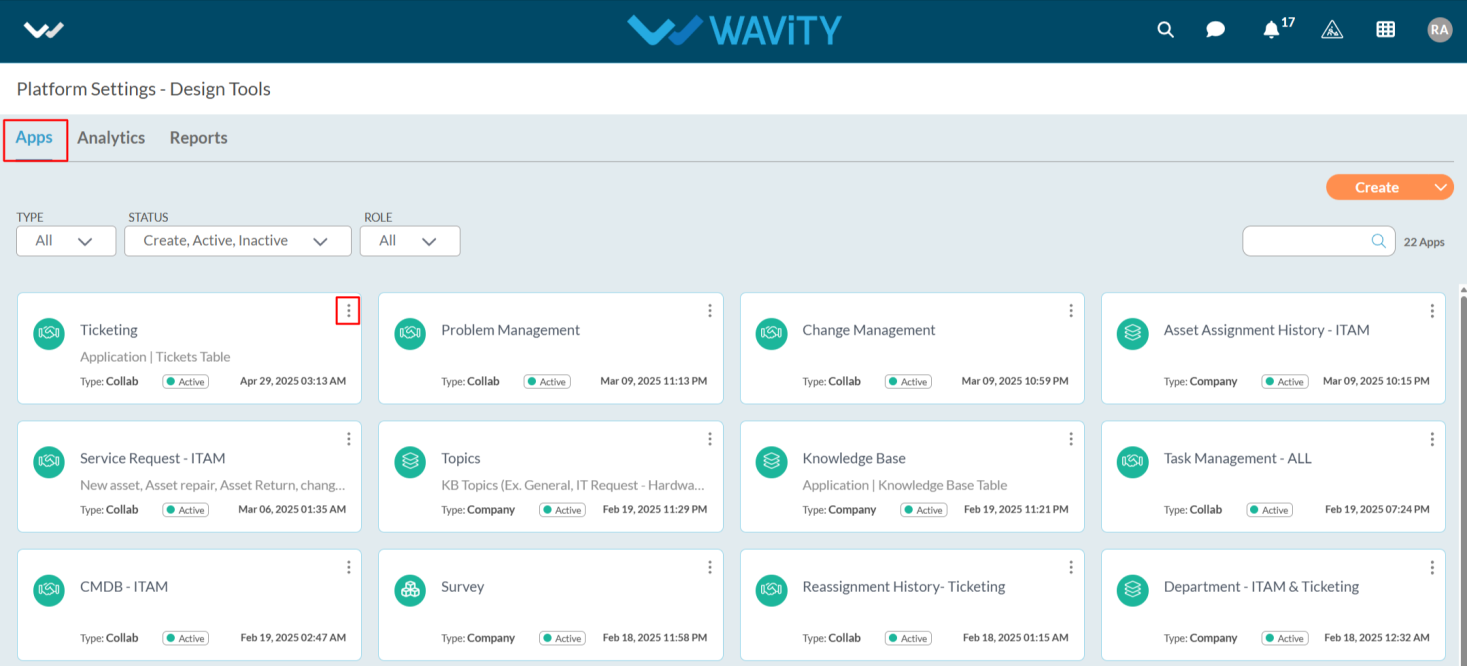1467x666 pixels.
Task: Click magnifier icon in apps search box
Action: [1378, 241]
